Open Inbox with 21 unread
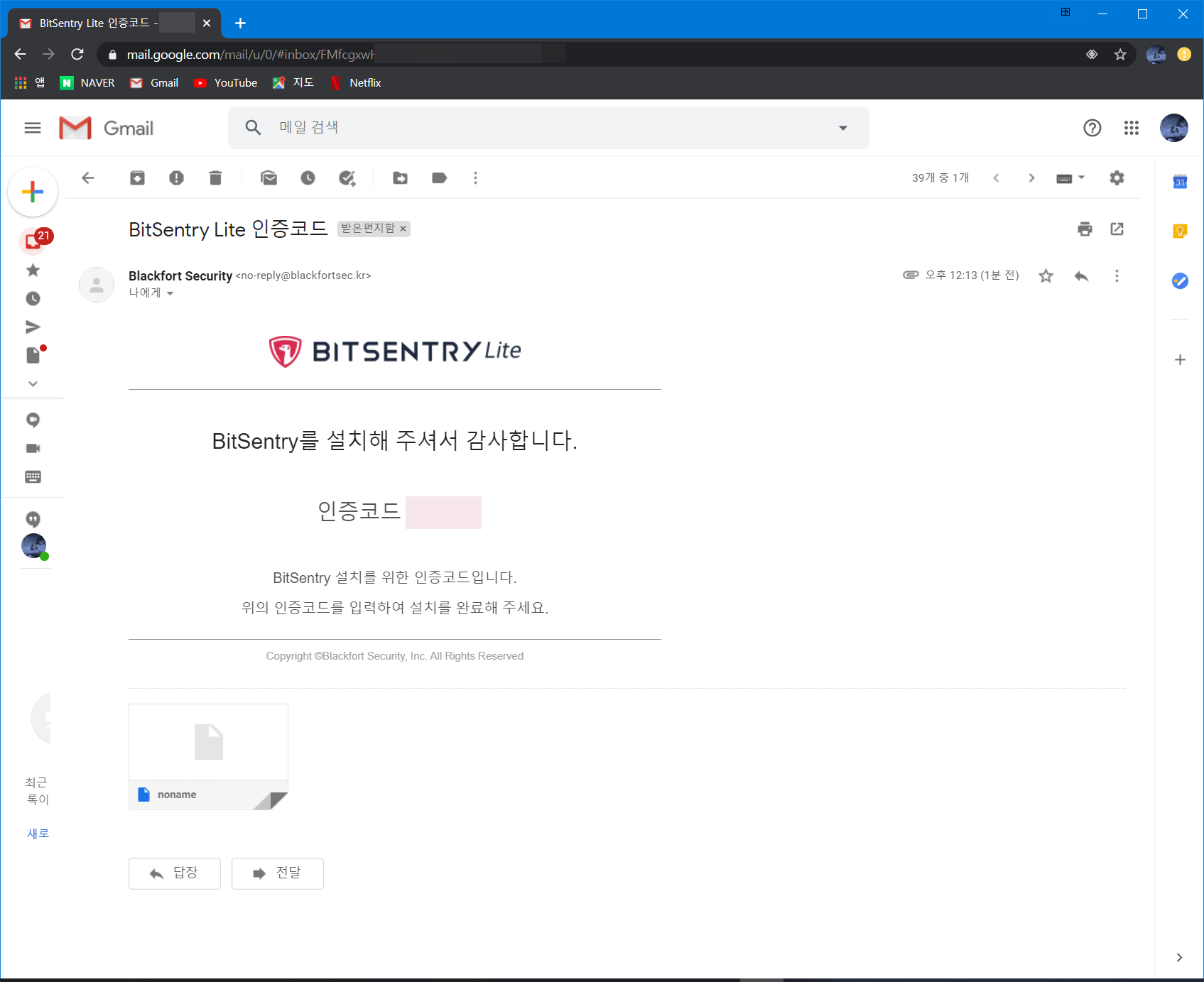 [33, 241]
